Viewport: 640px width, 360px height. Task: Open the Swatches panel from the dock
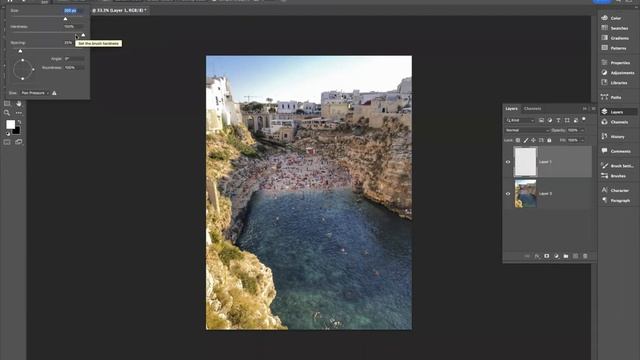tap(614, 28)
